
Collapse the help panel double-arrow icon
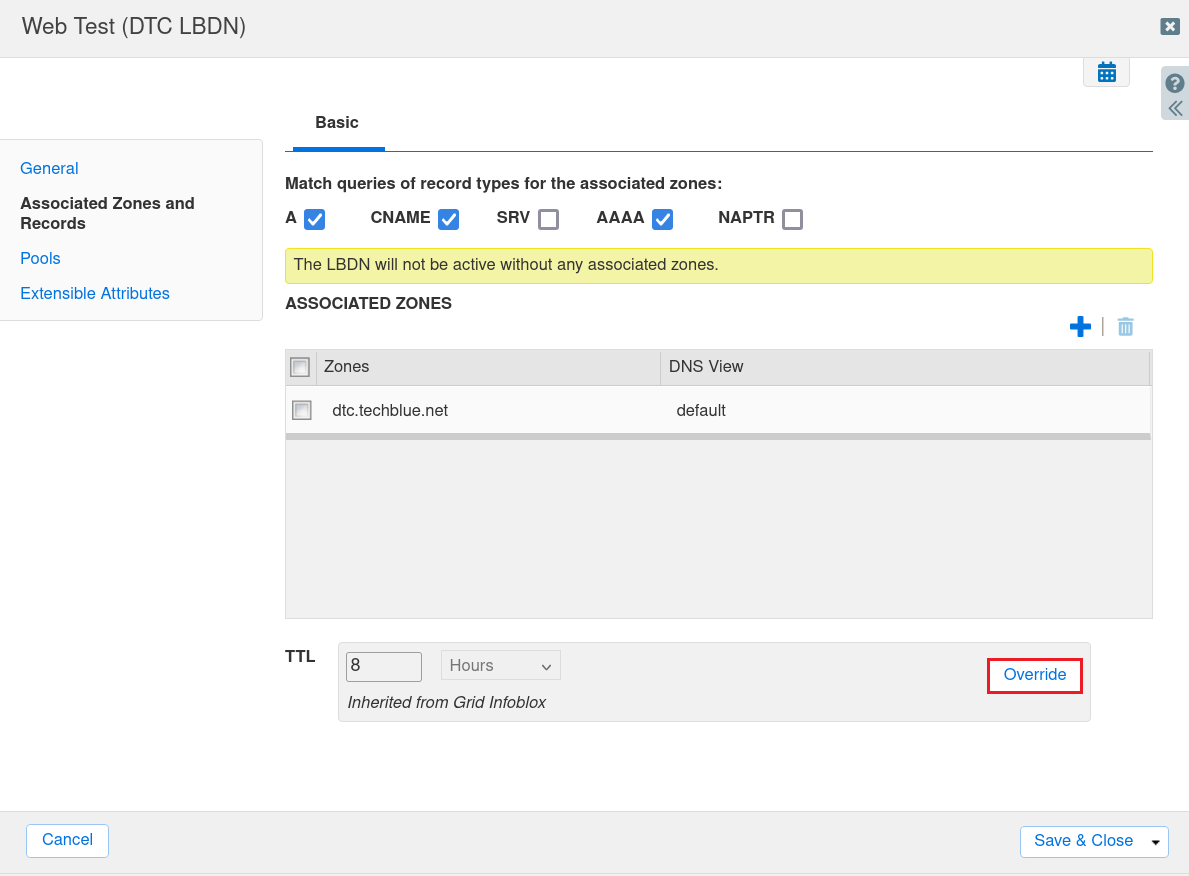coord(1175,108)
